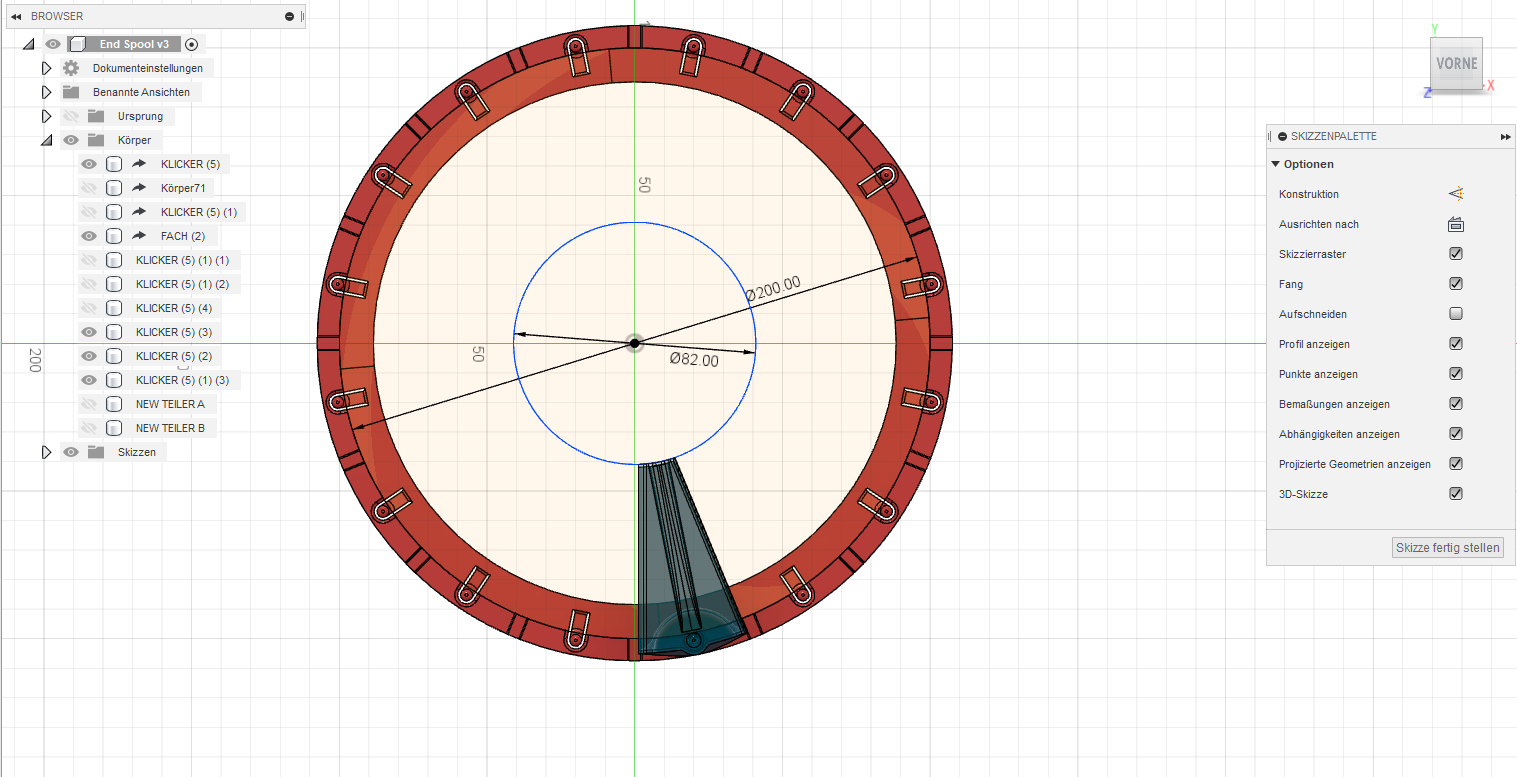This screenshot has width=1517, height=777.
Task: Uncheck the Fang checkbox
Action: coord(1456,284)
